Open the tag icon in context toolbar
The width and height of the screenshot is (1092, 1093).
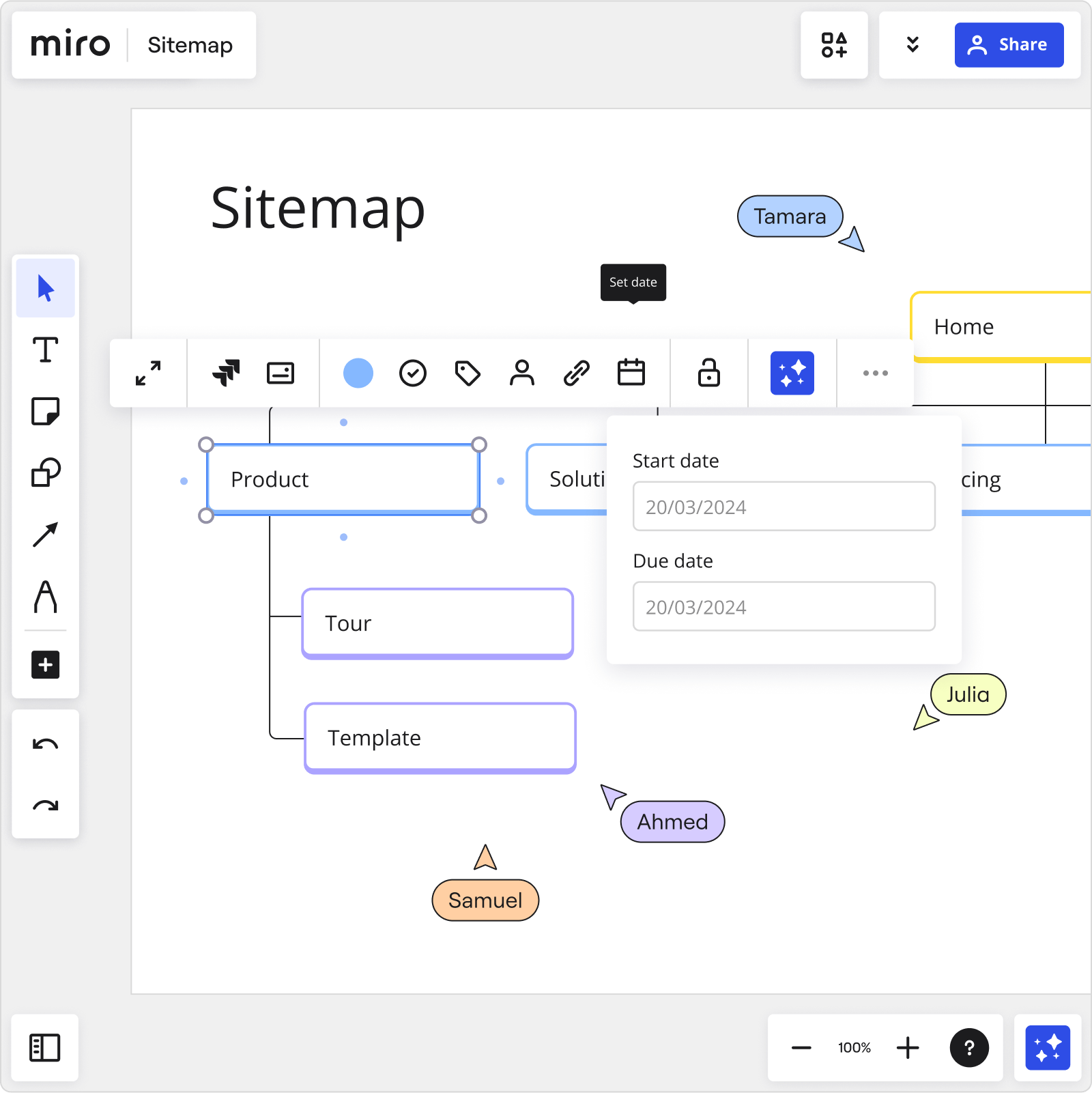[x=468, y=373]
